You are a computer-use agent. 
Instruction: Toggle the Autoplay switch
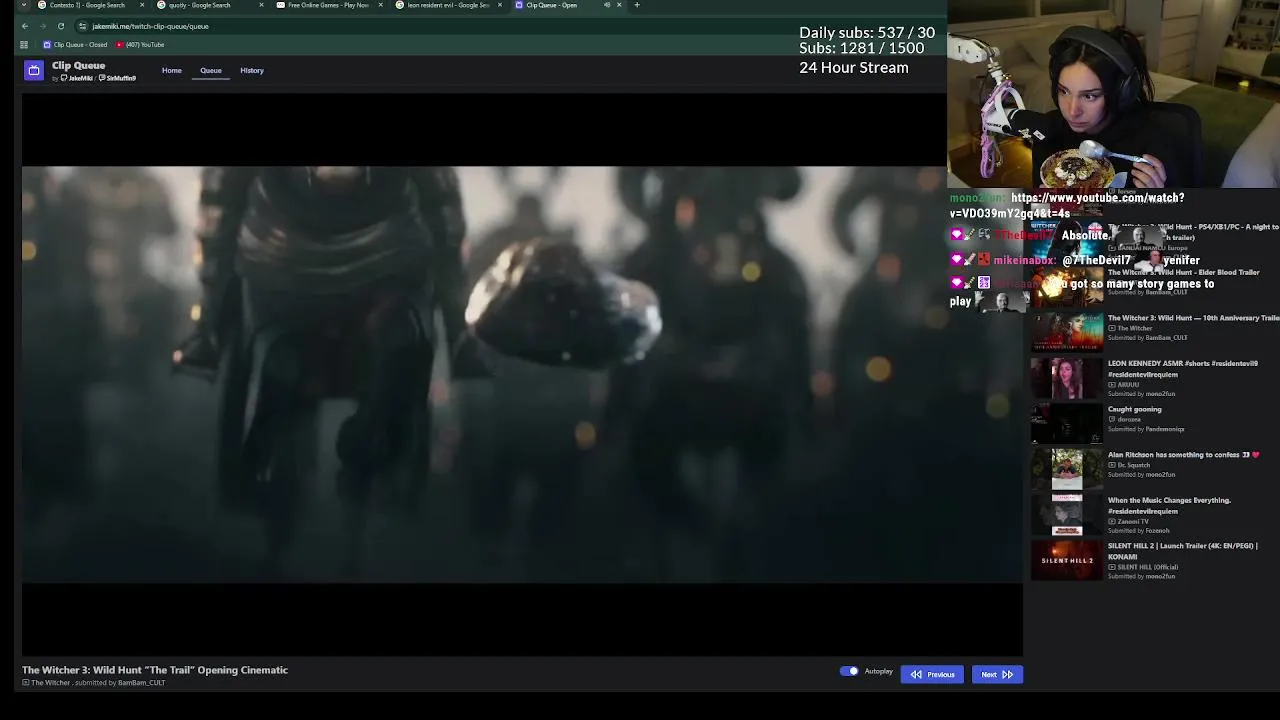click(849, 671)
